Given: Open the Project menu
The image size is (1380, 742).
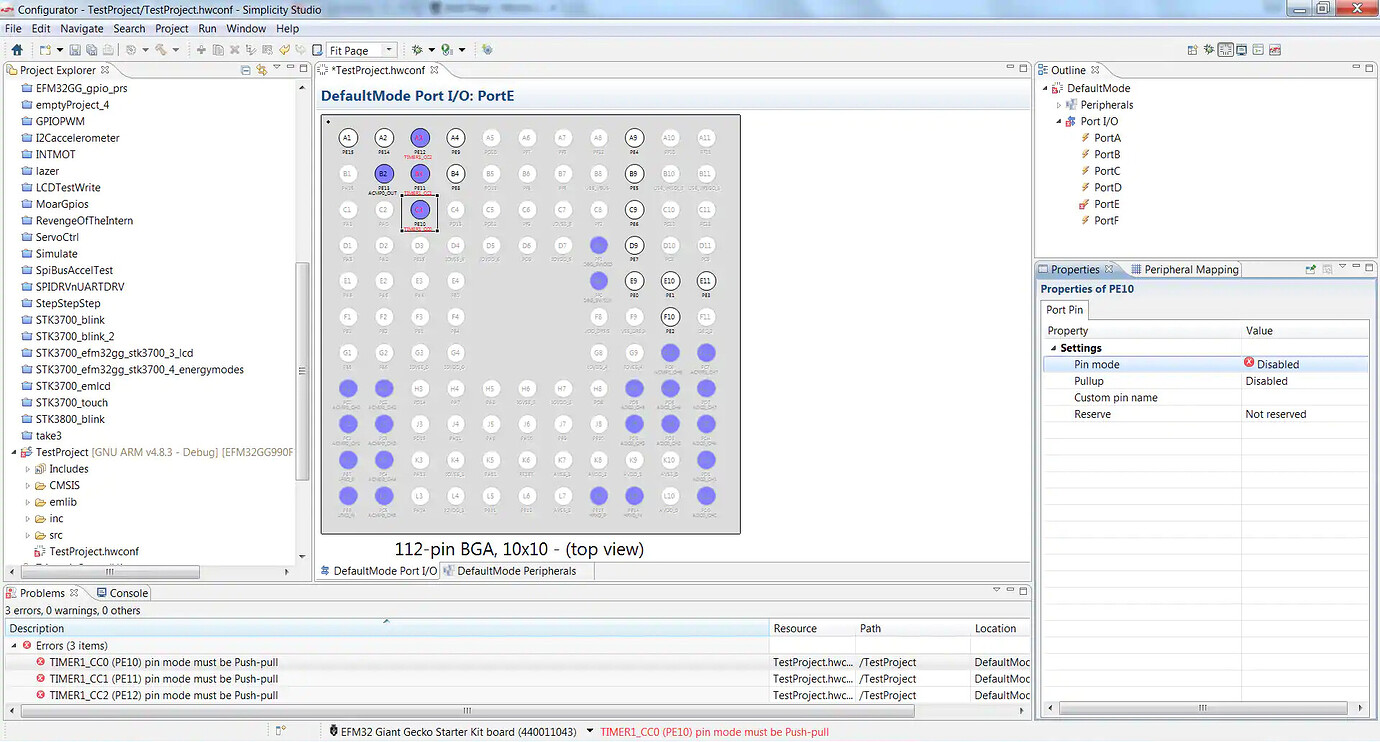Looking at the screenshot, I should [x=171, y=28].
